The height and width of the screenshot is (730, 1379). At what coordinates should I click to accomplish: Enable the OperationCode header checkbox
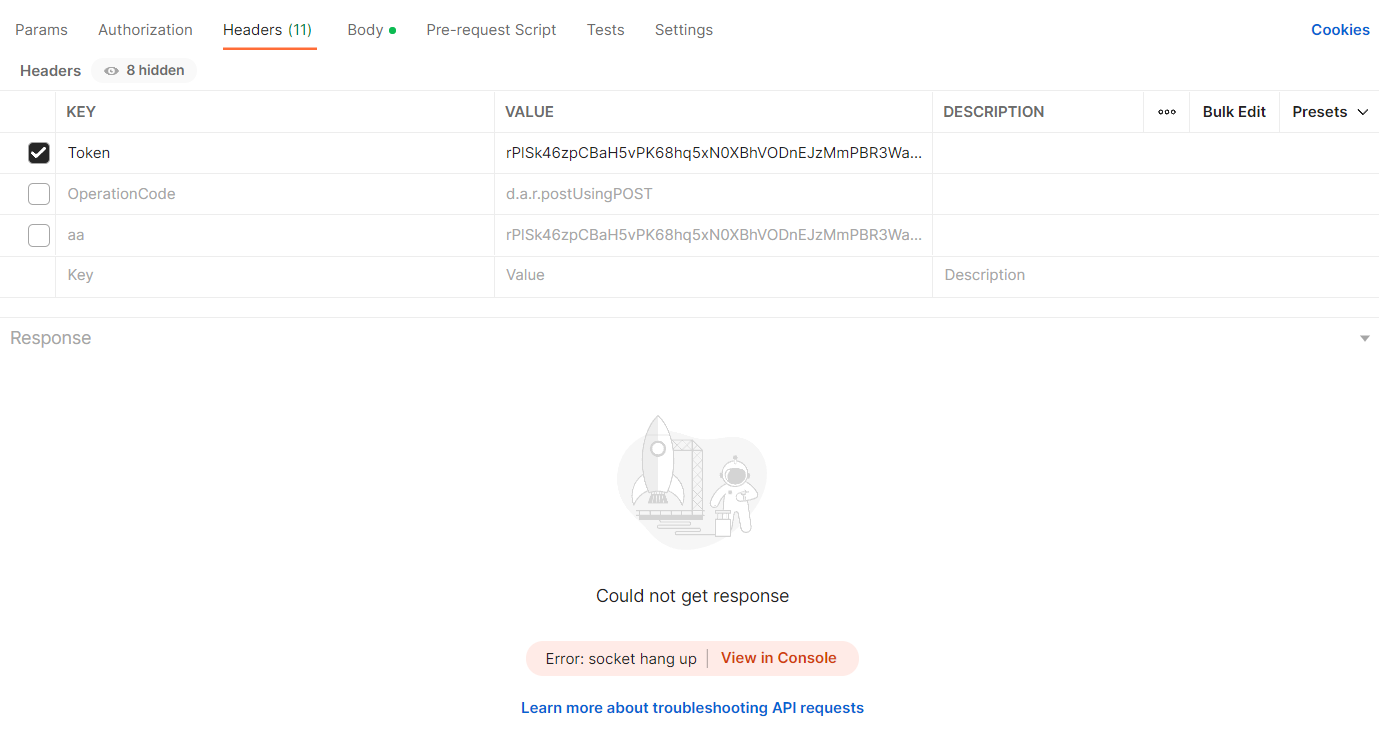[x=39, y=194]
